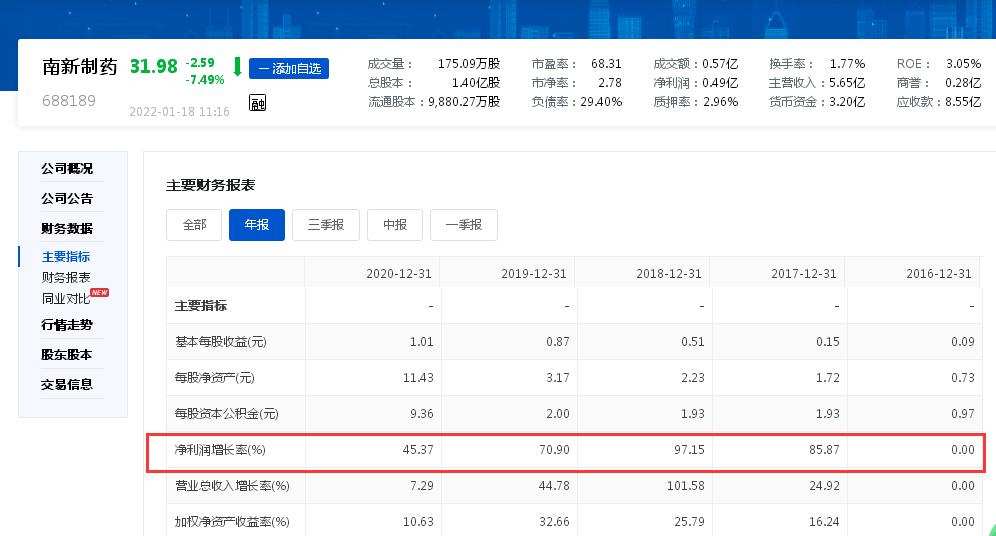This screenshot has width=996, height=536.
Task: Click the 101.58 revenue growth cell
Action: (x=685, y=486)
